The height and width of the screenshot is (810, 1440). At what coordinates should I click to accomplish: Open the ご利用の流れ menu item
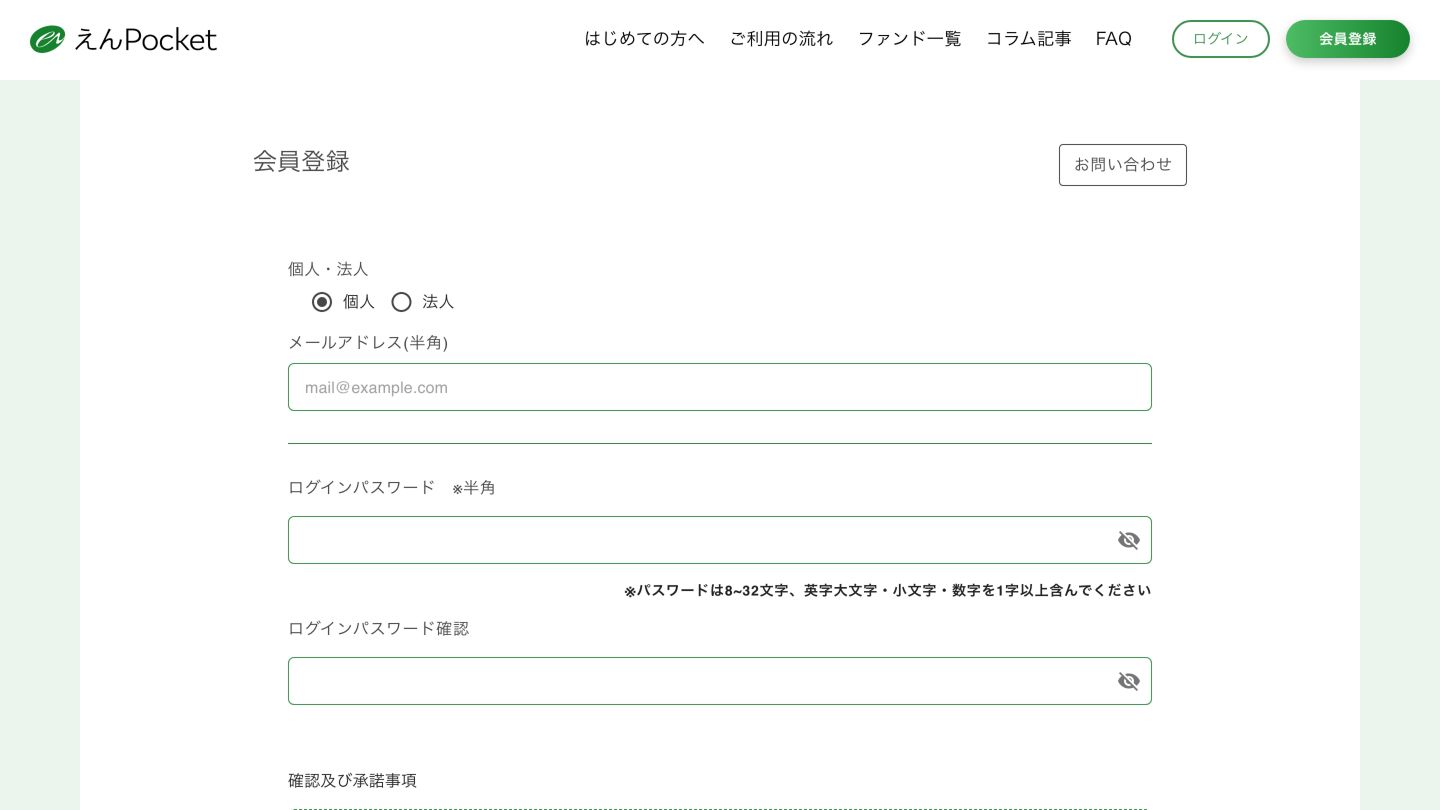click(x=781, y=39)
